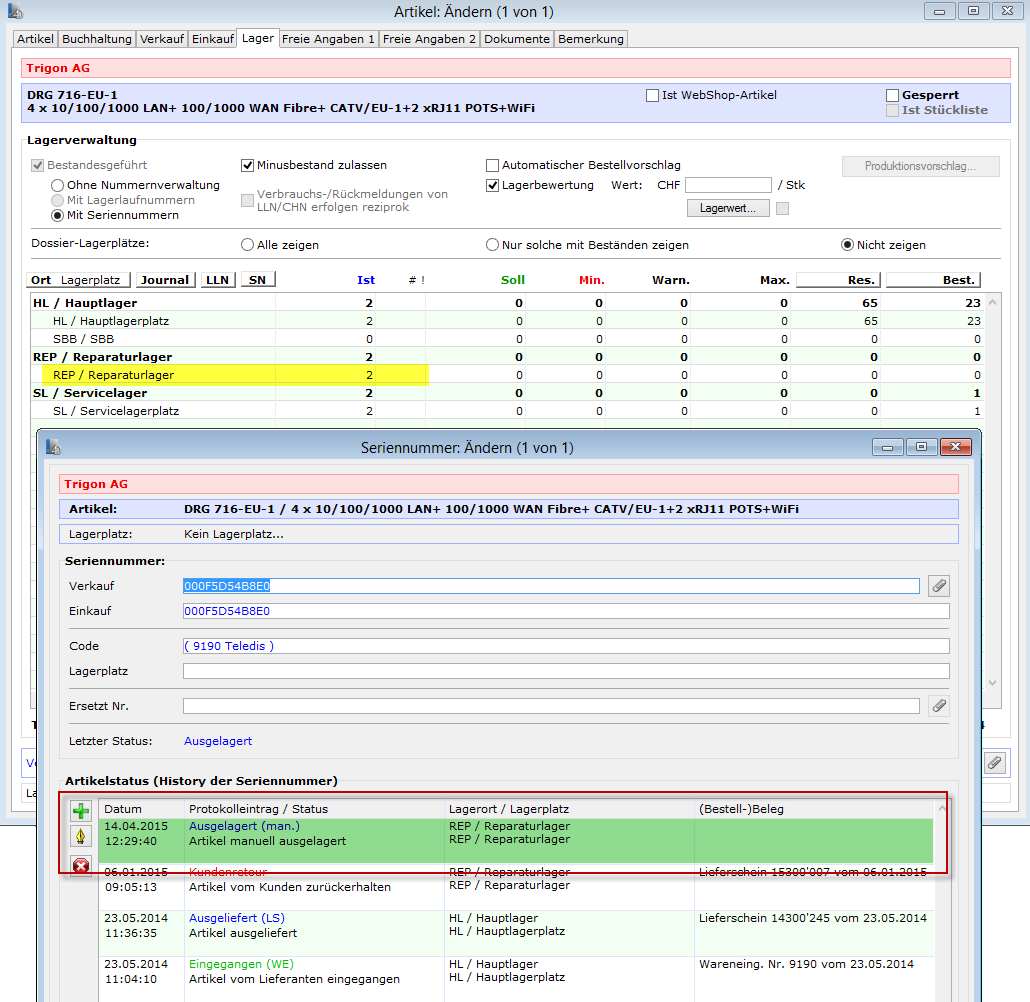Enable Automatischer Bestellvorschlag checkbox
Viewport: 1030px width, 1002px height.
(492, 165)
